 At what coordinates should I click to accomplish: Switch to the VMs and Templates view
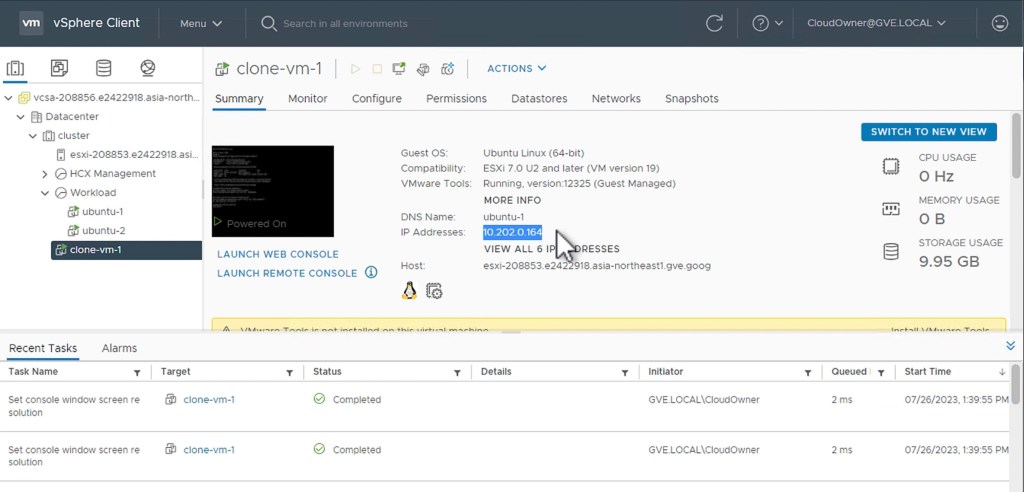59,68
